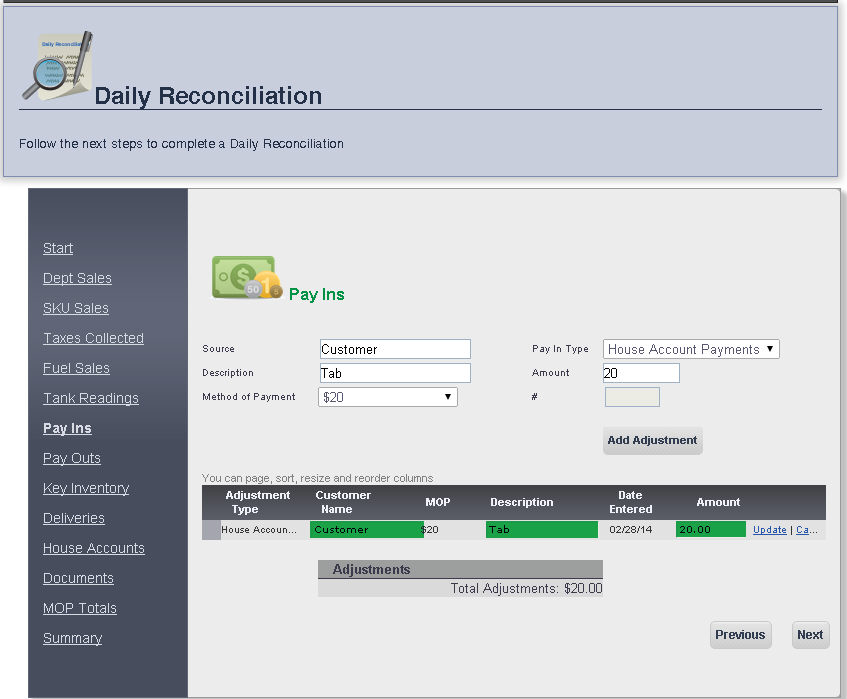Image resolution: width=847 pixels, height=699 pixels.
Task: Click the 02/28/14 date cell
Action: tap(630, 530)
